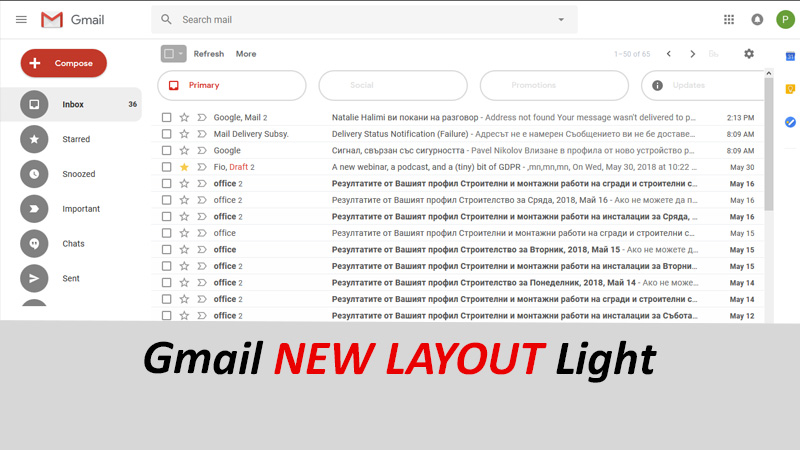
Task: Switch to the Social tab
Action: tap(393, 85)
